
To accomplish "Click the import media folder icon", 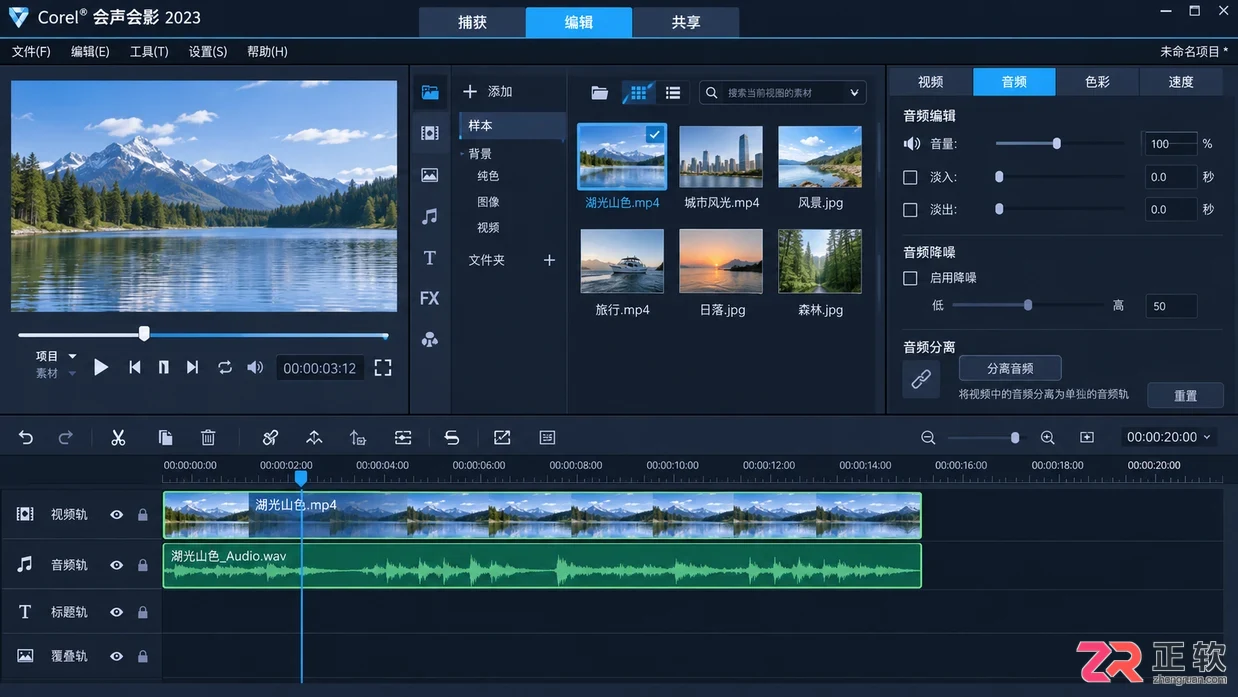I will pos(600,93).
